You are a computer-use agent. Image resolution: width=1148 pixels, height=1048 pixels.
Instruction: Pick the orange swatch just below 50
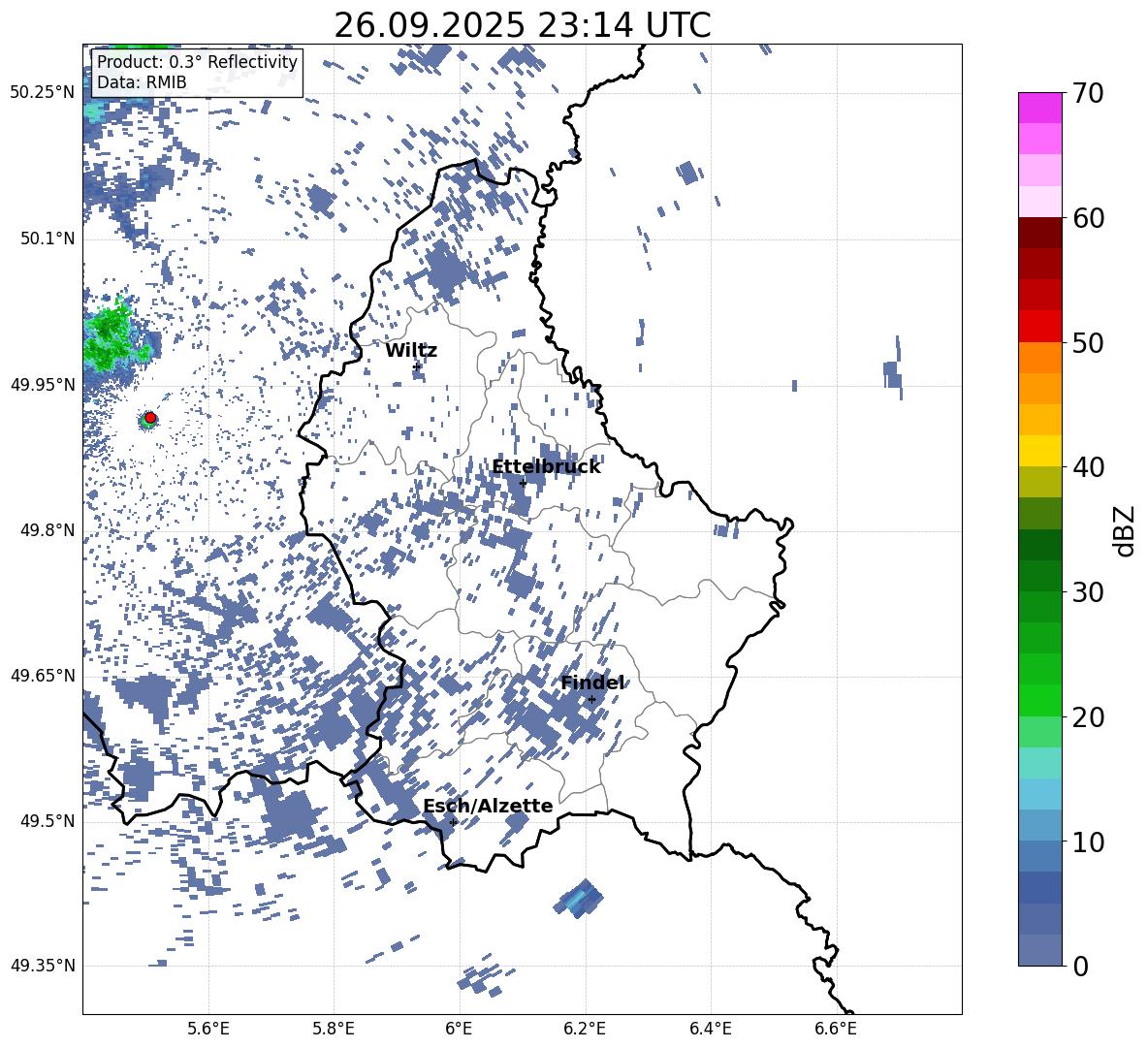[1039, 357]
